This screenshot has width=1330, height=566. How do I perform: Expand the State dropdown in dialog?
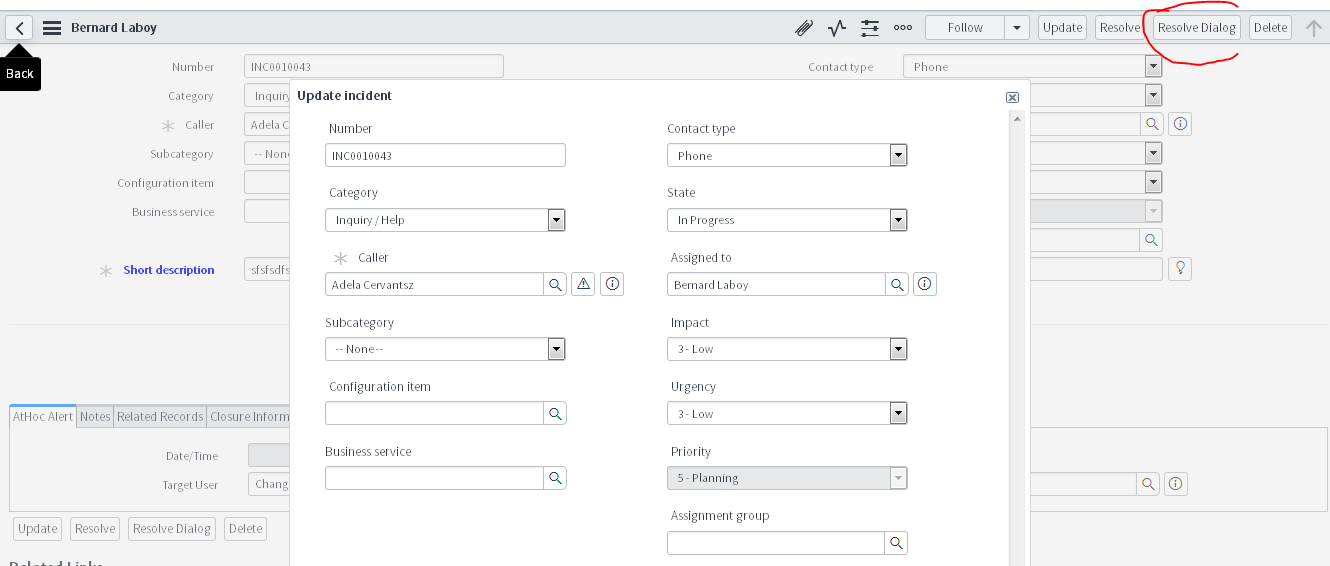coord(898,220)
